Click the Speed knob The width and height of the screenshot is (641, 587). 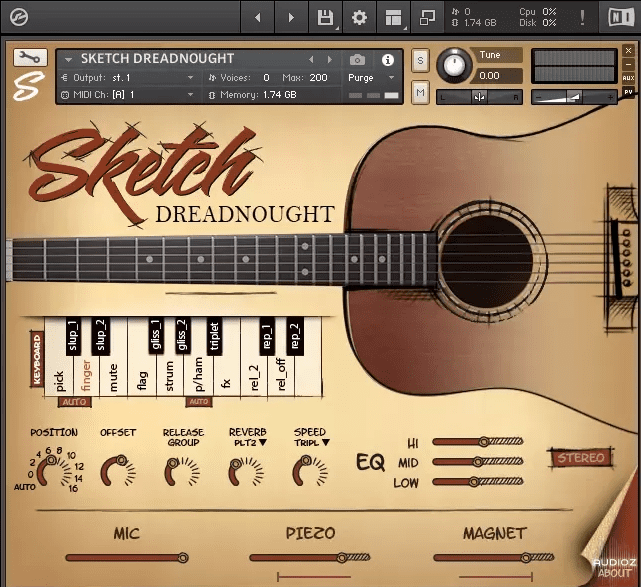click(x=310, y=471)
